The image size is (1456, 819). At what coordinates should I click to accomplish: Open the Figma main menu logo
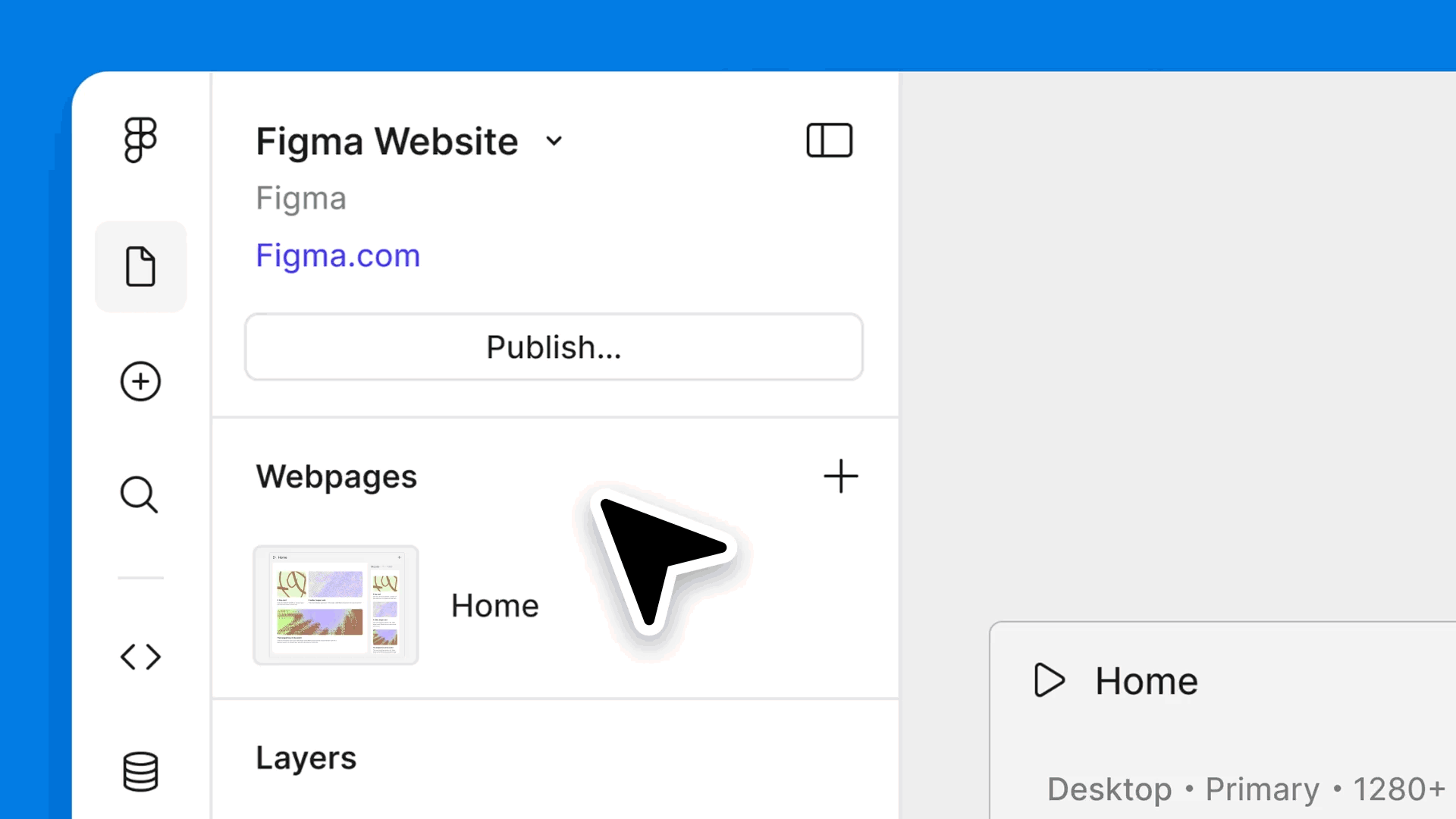(140, 140)
